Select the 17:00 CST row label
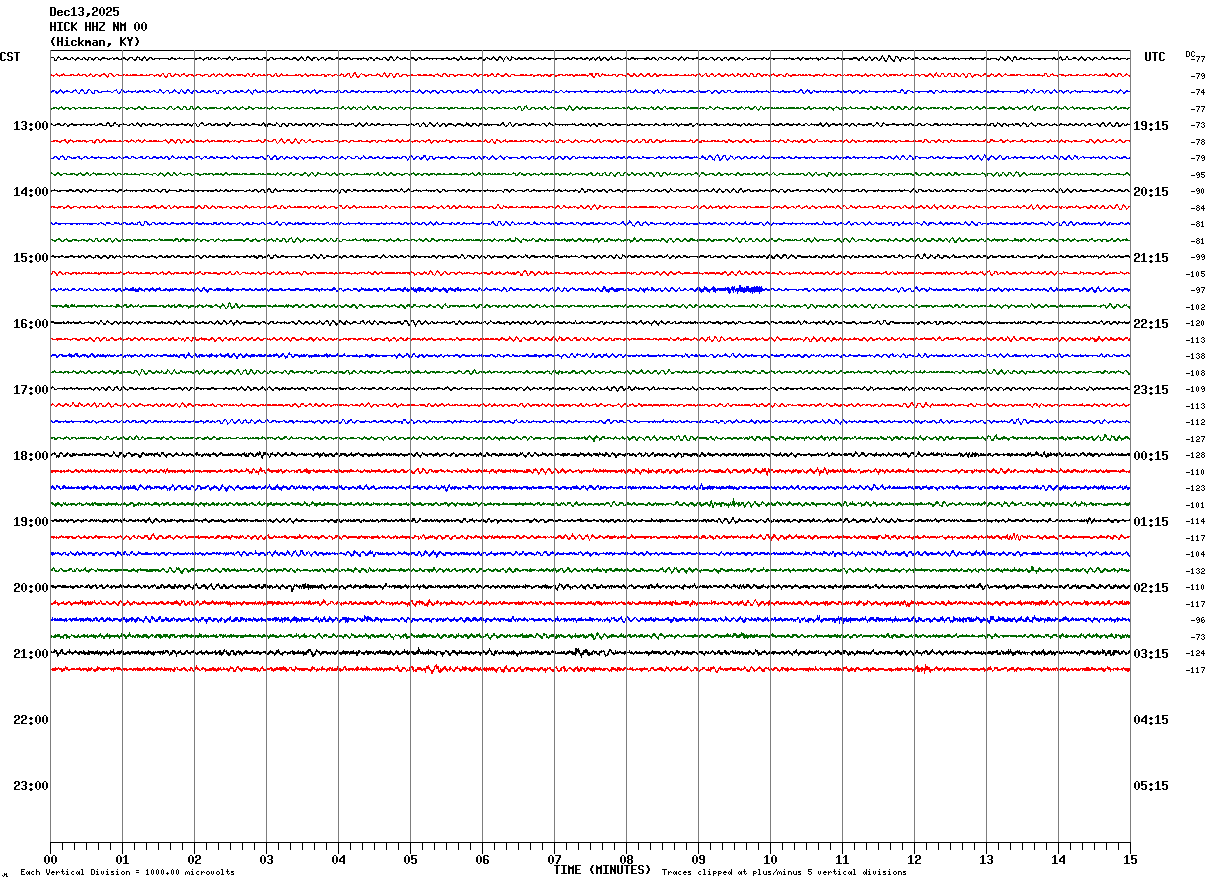This screenshot has width=1210, height=886. point(30,390)
